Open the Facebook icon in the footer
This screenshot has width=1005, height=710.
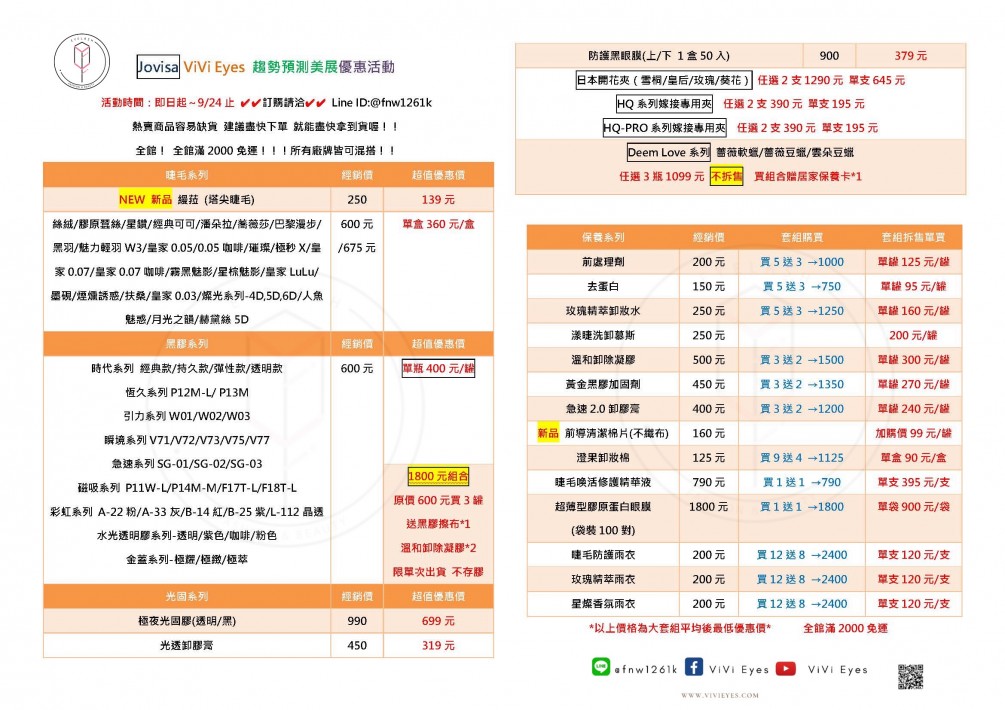(694, 667)
